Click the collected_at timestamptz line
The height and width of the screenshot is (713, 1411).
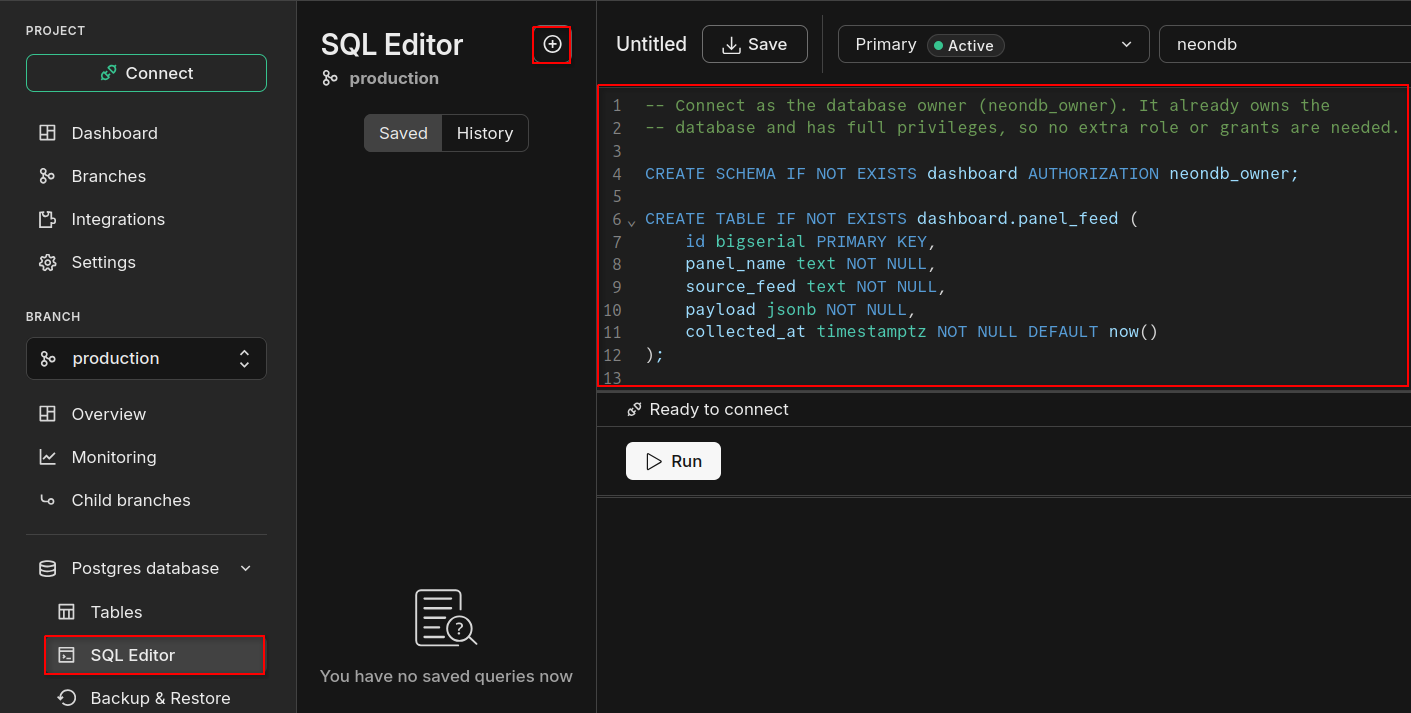pyautogui.click(x=921, y=331)
